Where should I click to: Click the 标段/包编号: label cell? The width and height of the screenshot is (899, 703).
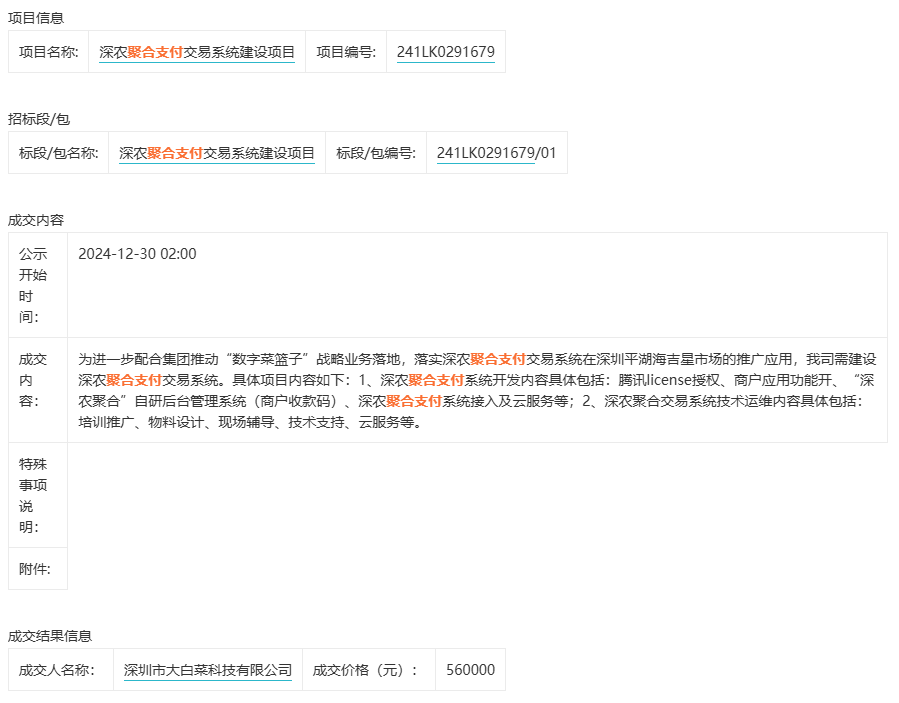coord(376,153)
